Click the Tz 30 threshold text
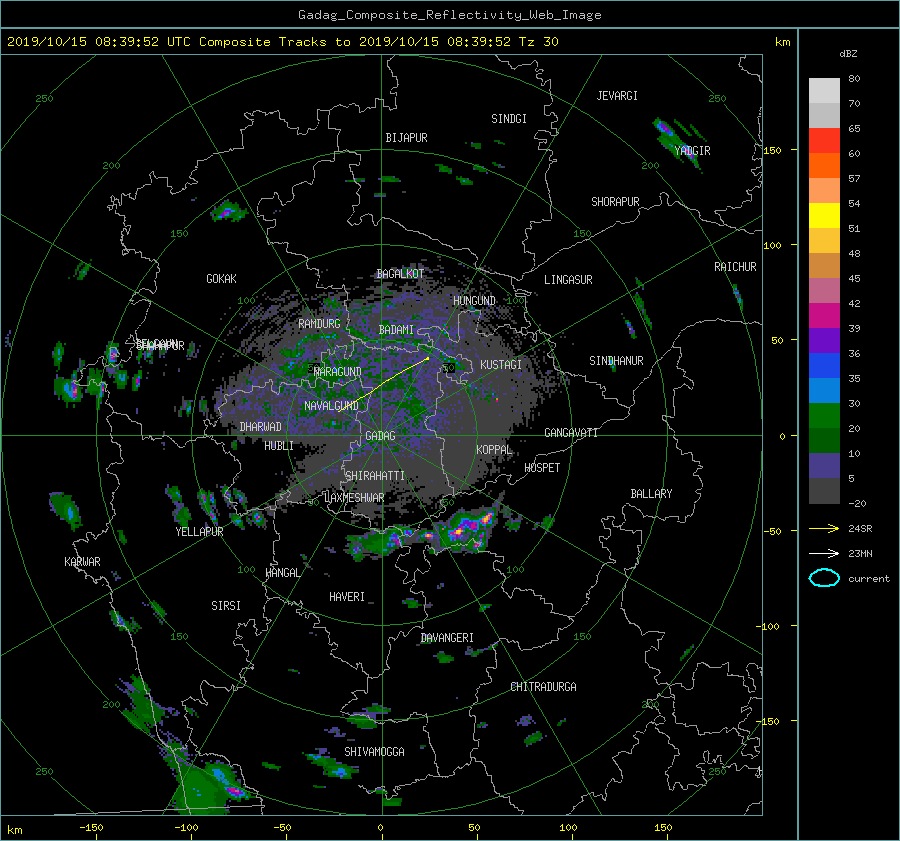The width and height of the screenshot is (900, 841). tap(538, 41)
